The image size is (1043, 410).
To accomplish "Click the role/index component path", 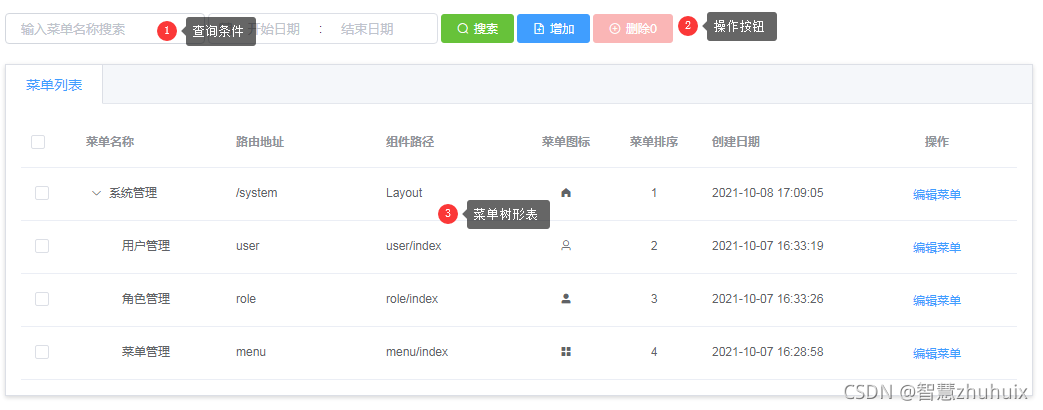I will coord(412,299).
